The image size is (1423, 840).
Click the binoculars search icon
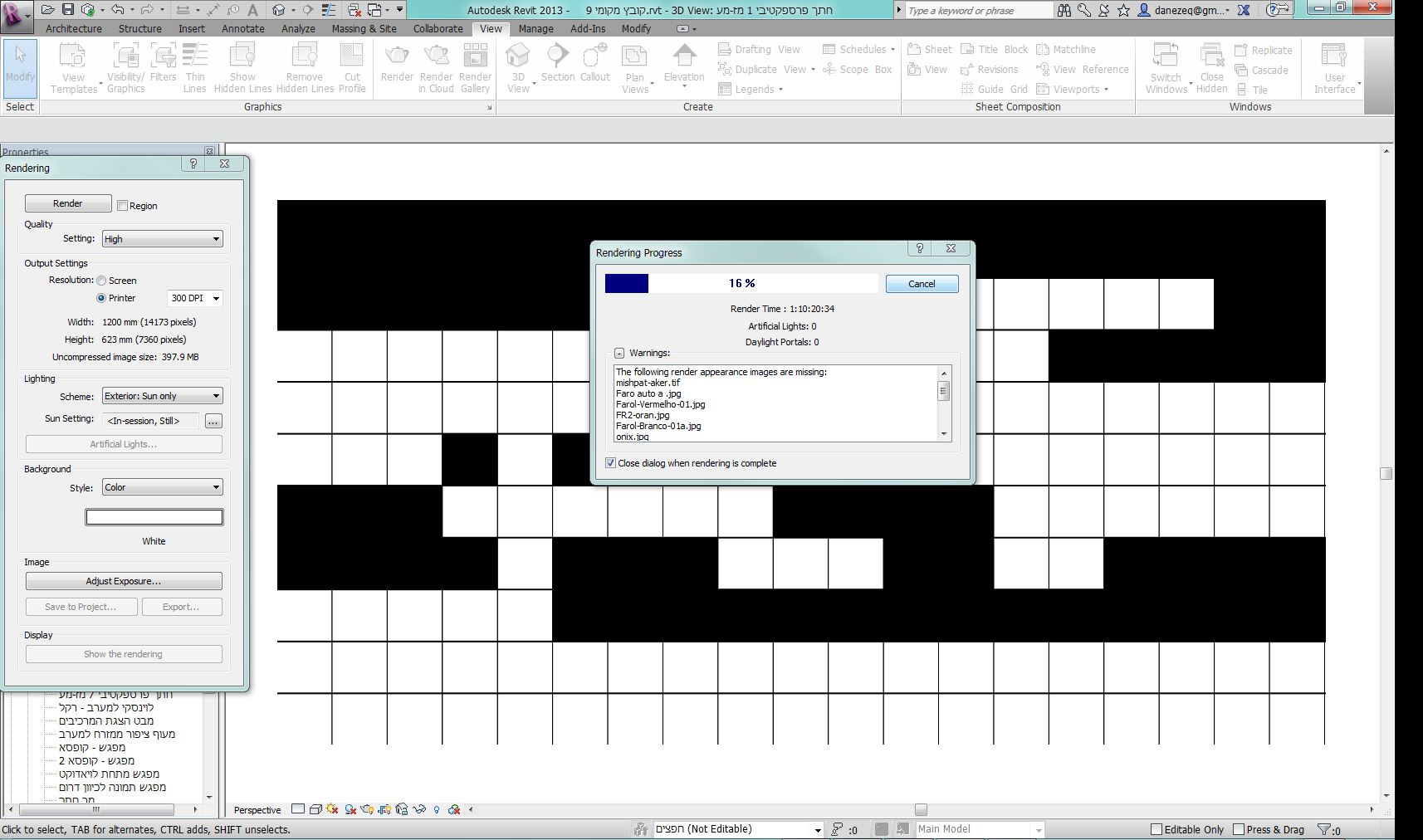(x=1064, y=10)
